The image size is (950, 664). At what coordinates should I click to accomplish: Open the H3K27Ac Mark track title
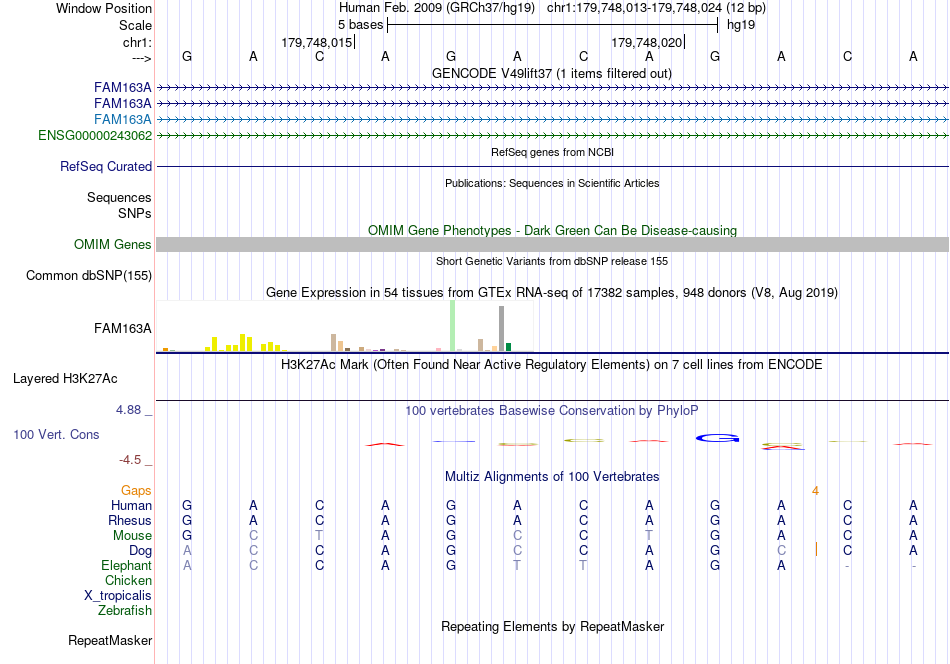[x=552, y=365]
